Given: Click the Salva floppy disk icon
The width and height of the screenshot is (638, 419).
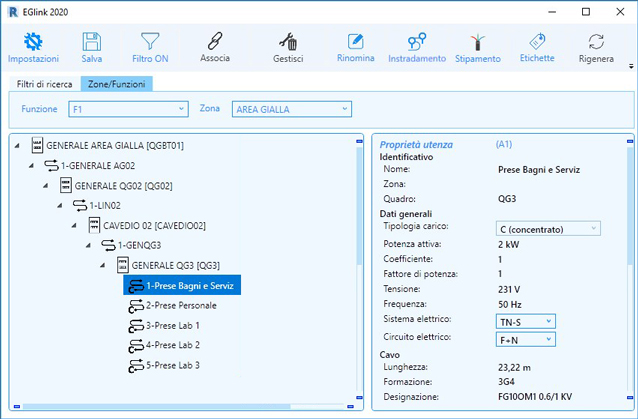Looking at the screenshot, I should point(92,41).
